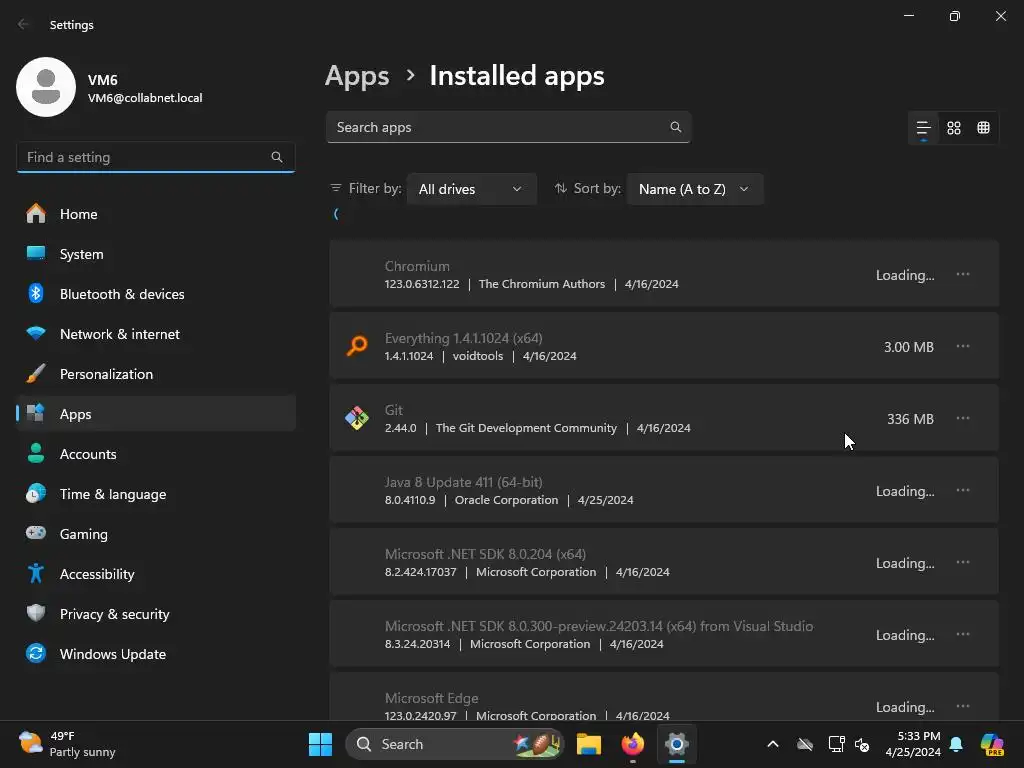Open Windows Start menu
The height and width of the screenshot is (768, 1024).
320,744
